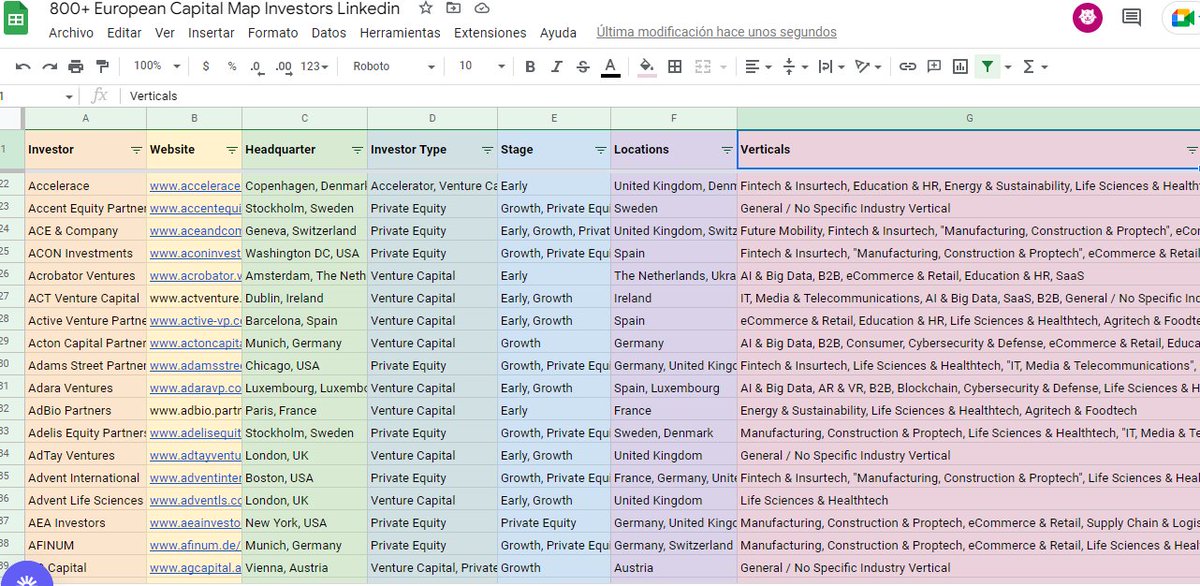Open text rotation dropdown
The height and width of the screenshot is (586, 1200).
(869, 67)
